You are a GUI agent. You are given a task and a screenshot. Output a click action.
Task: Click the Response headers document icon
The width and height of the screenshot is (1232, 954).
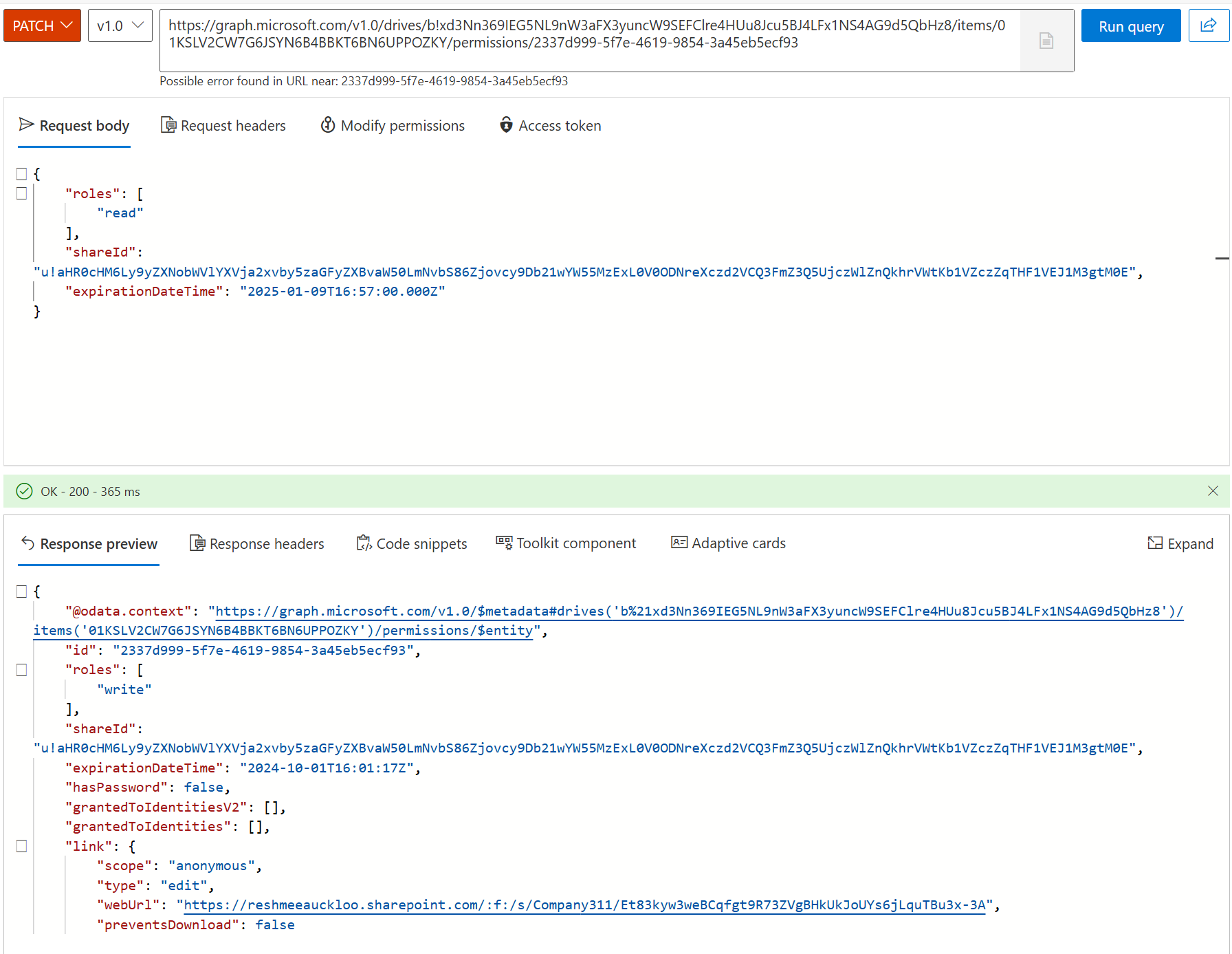(x=197, y=543)
